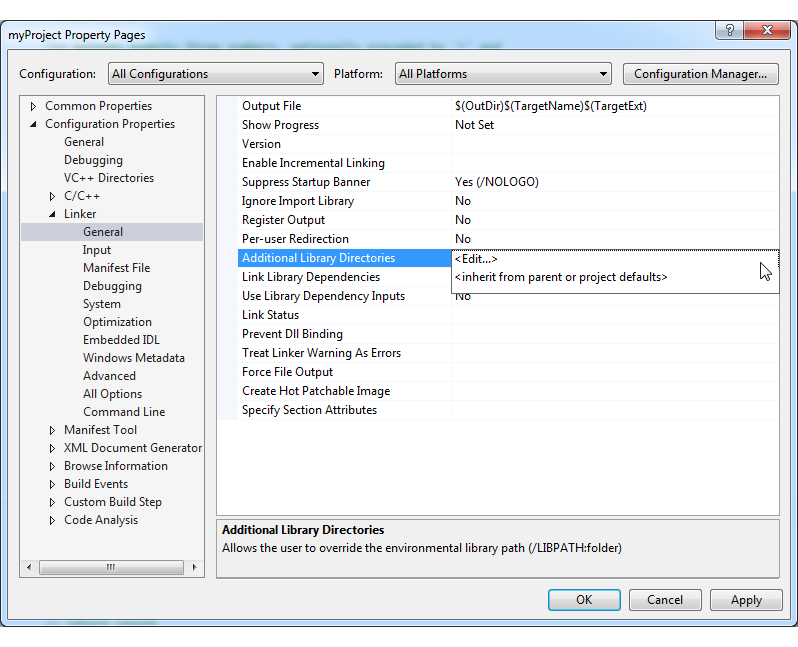Viewport: 798px width, 647px height.
Task: Click Link Library Dependencies property
Action: click(345, 277)
